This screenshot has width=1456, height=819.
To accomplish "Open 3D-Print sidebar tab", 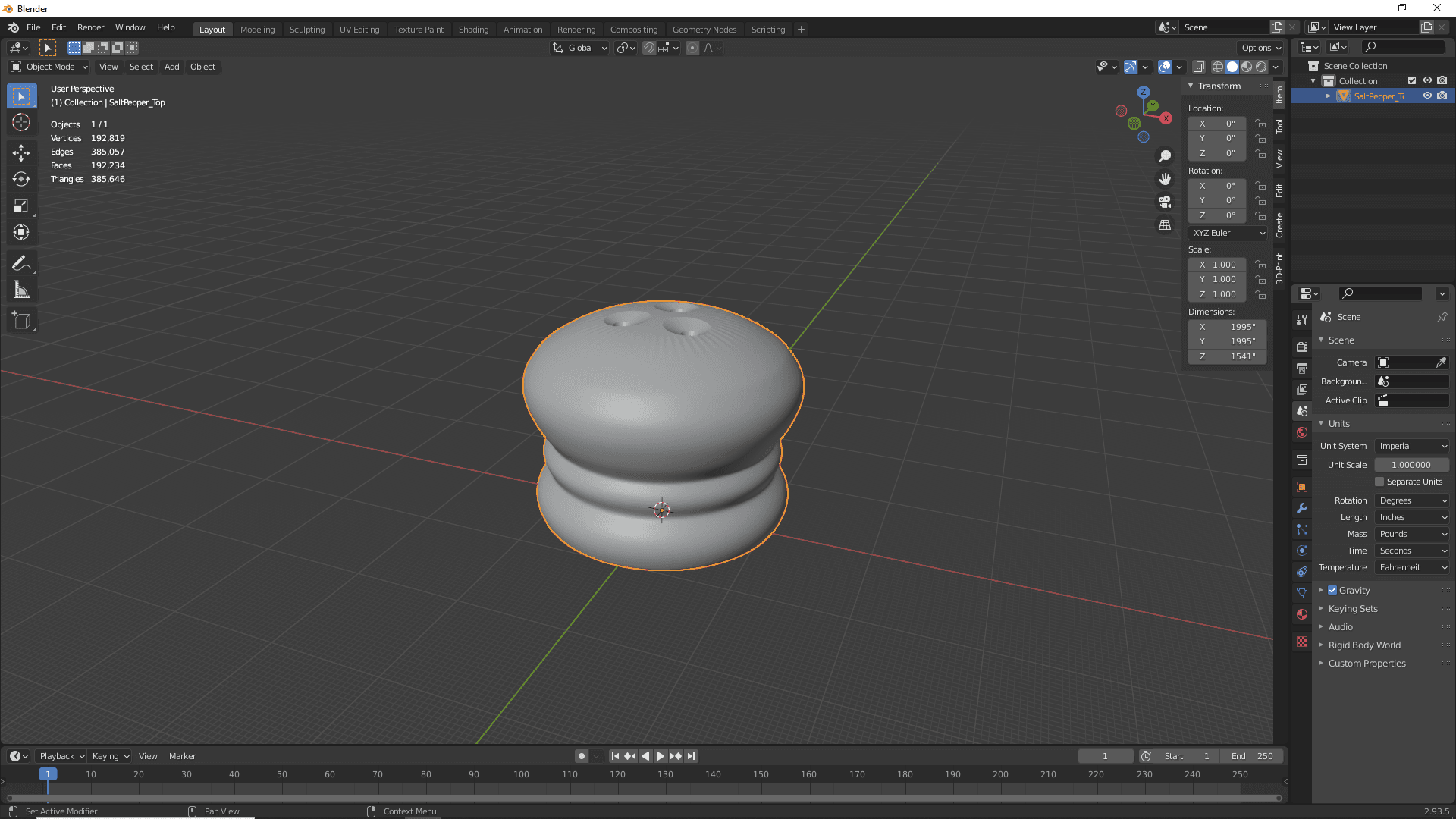I will point(1279,268).
